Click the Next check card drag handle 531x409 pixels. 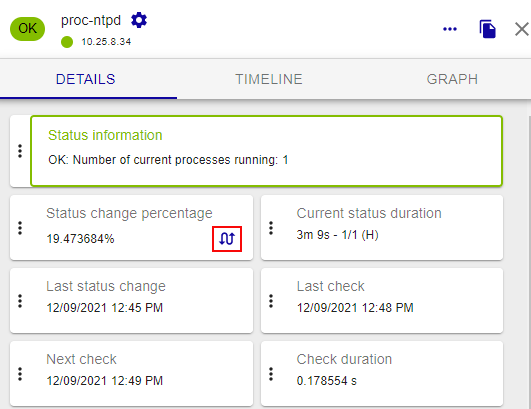coord(20,374)
